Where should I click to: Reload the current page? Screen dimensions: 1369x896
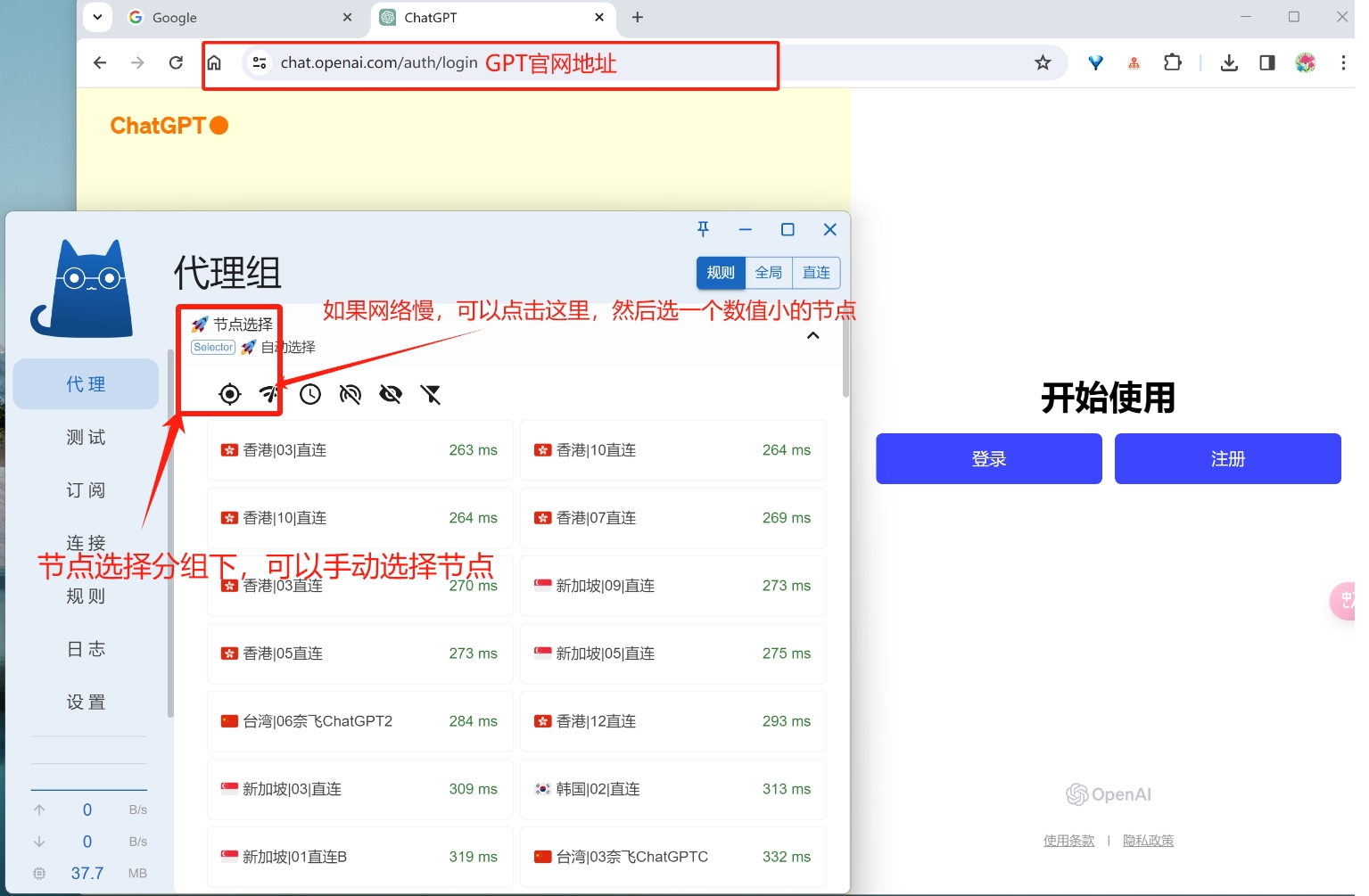(176, 62)
